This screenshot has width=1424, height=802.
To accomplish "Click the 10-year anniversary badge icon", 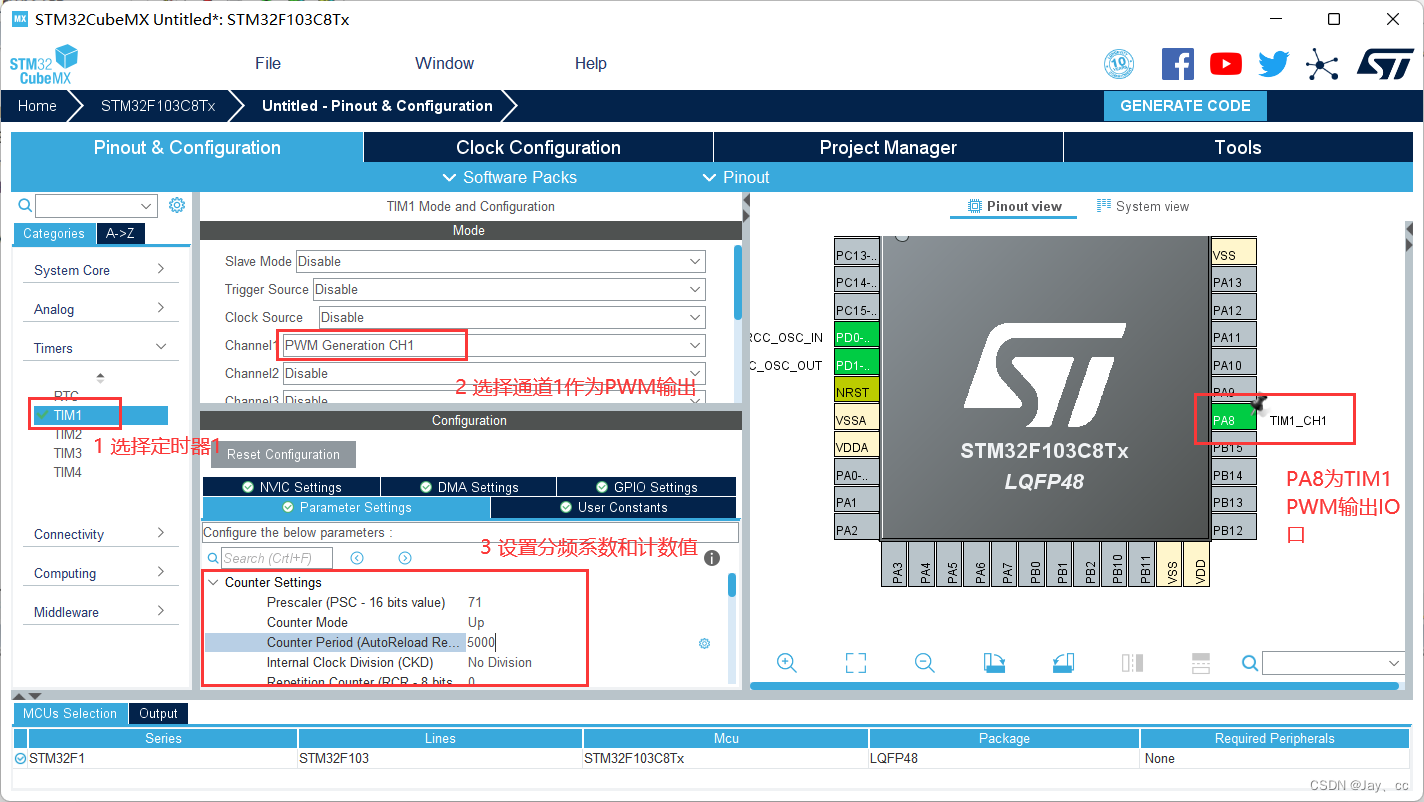I will point(1119,64).
